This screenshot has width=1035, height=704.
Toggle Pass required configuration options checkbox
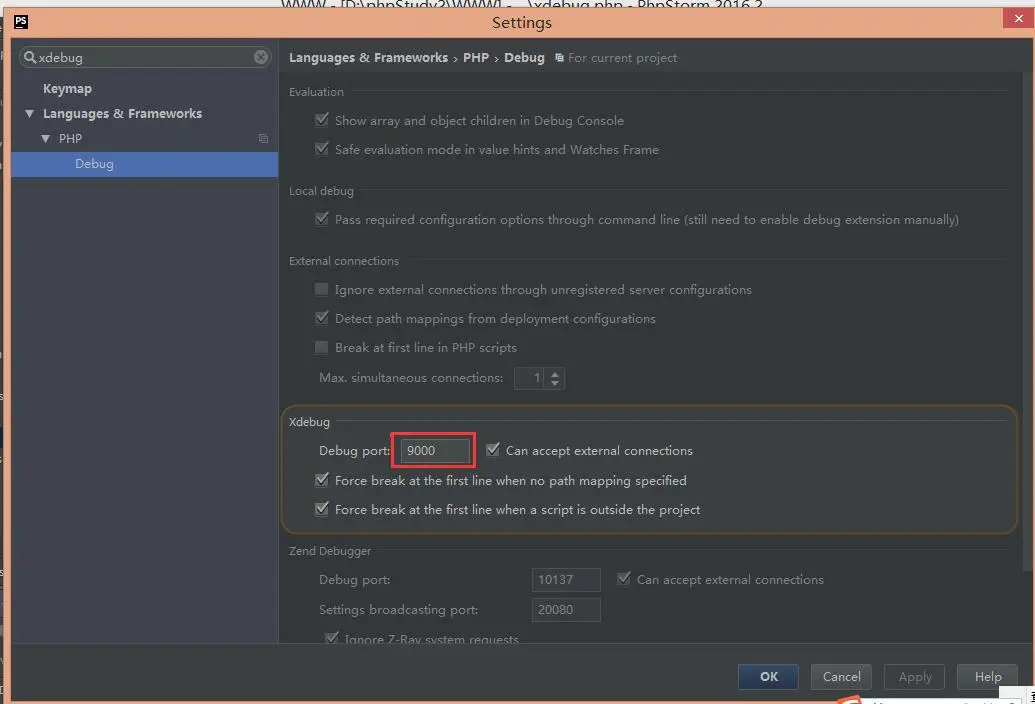point(322,219)
